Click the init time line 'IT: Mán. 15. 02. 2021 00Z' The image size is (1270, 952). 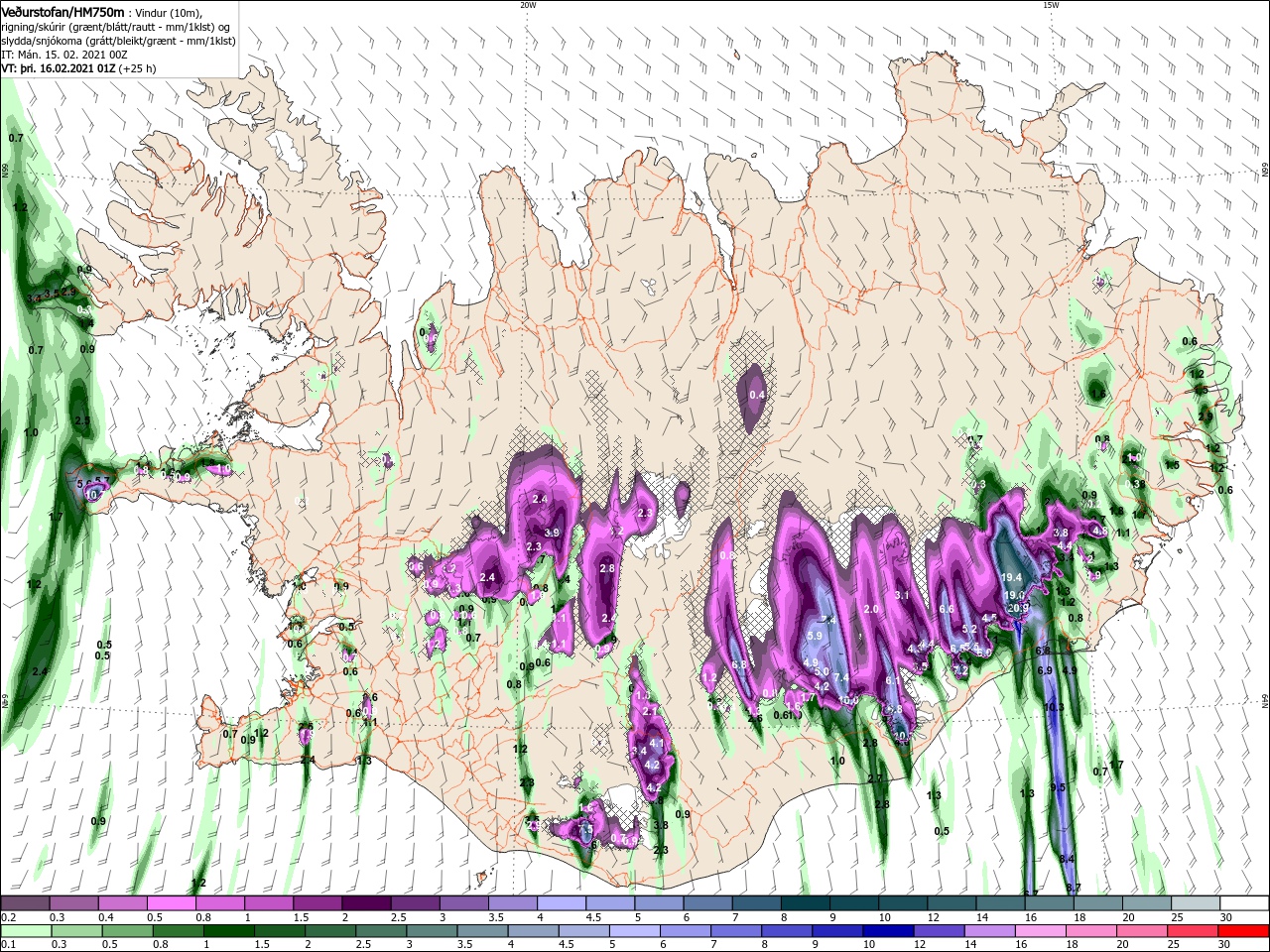pyautogui.click(x=63, y=55)
